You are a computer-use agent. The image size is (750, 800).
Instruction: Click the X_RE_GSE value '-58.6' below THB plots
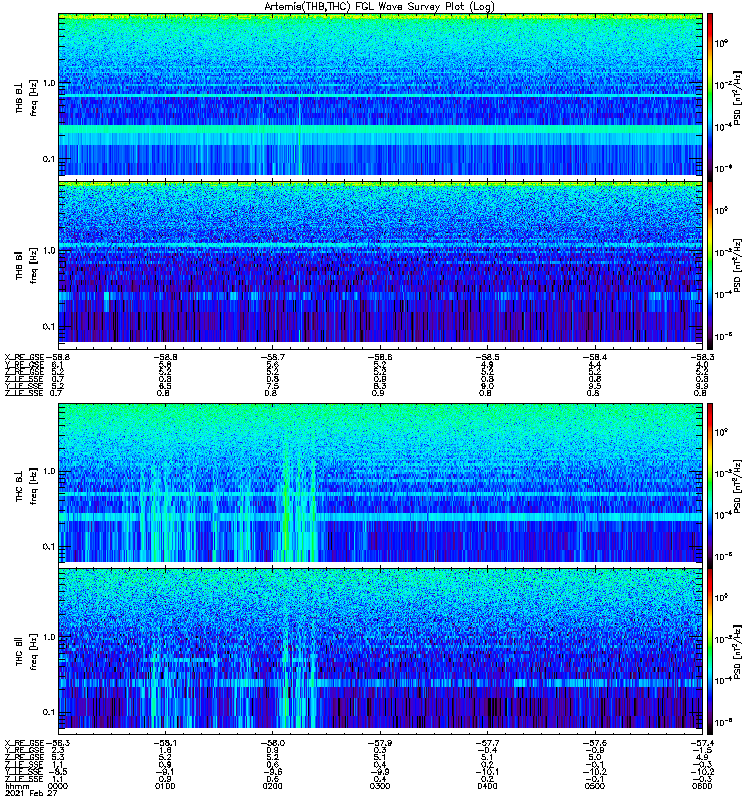click(x=380, y=357)
